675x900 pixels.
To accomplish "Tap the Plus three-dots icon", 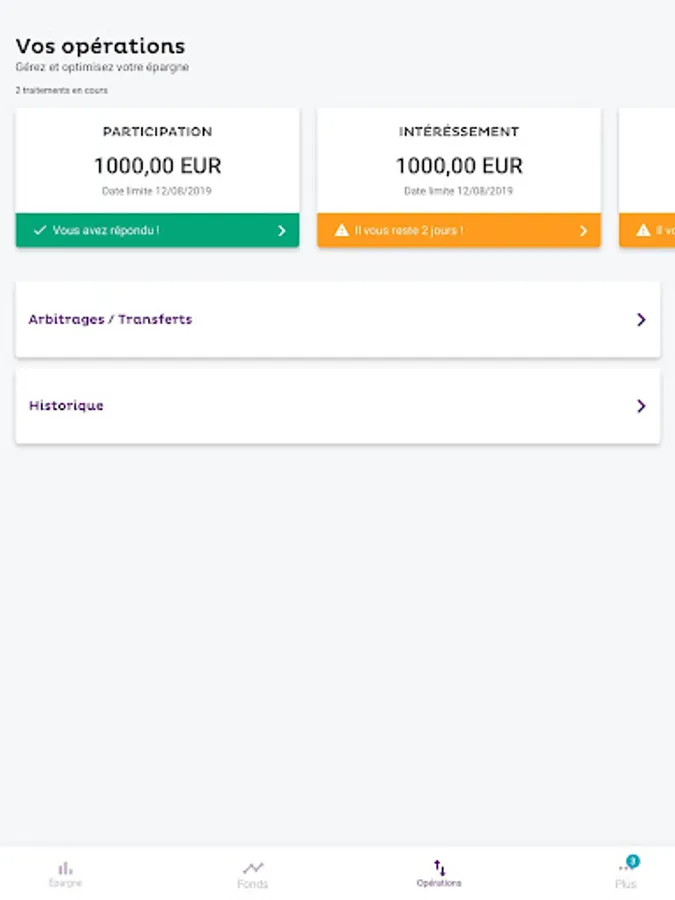I will (624, 869).
